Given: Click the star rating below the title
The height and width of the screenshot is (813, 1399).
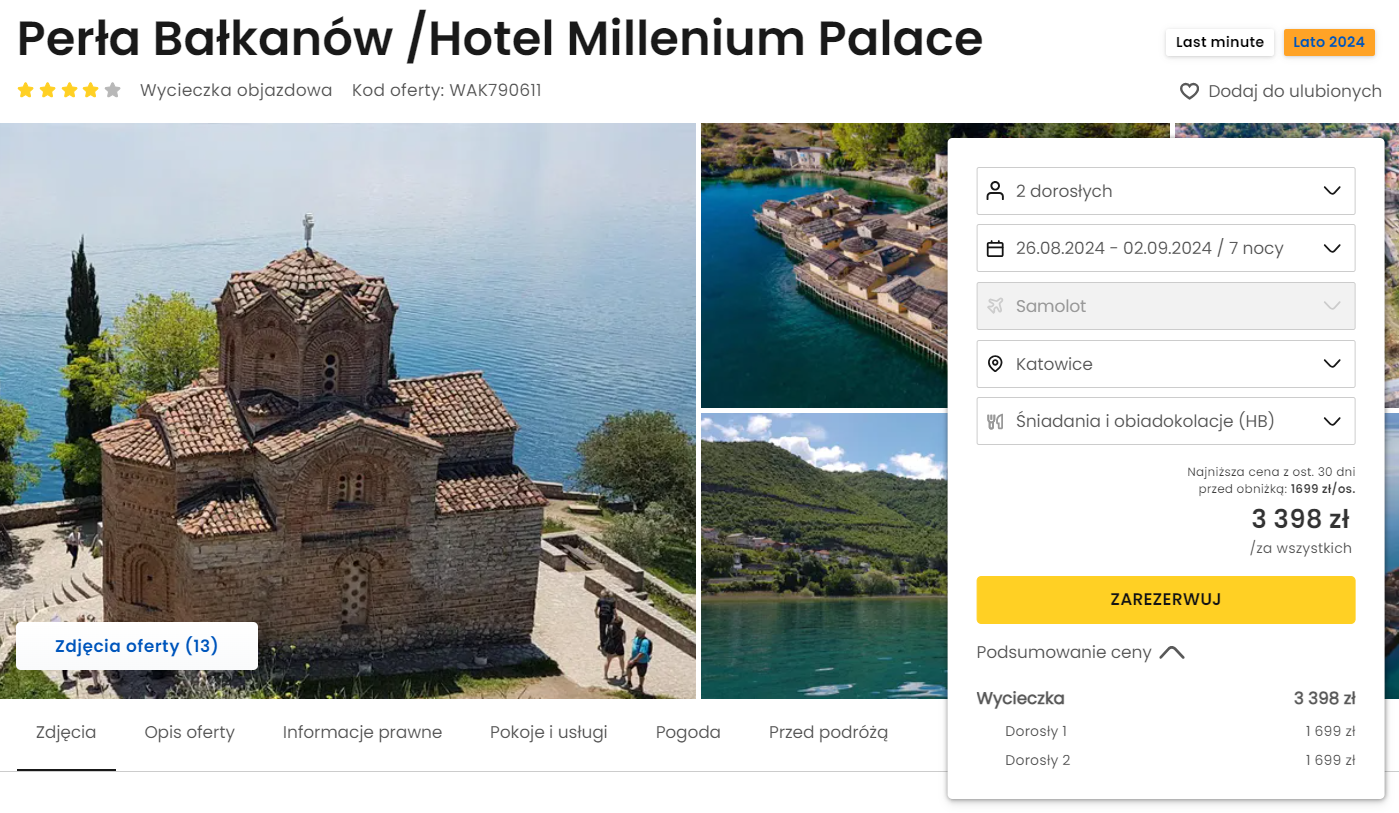Looking at the screenshot, I should (69, 90).
